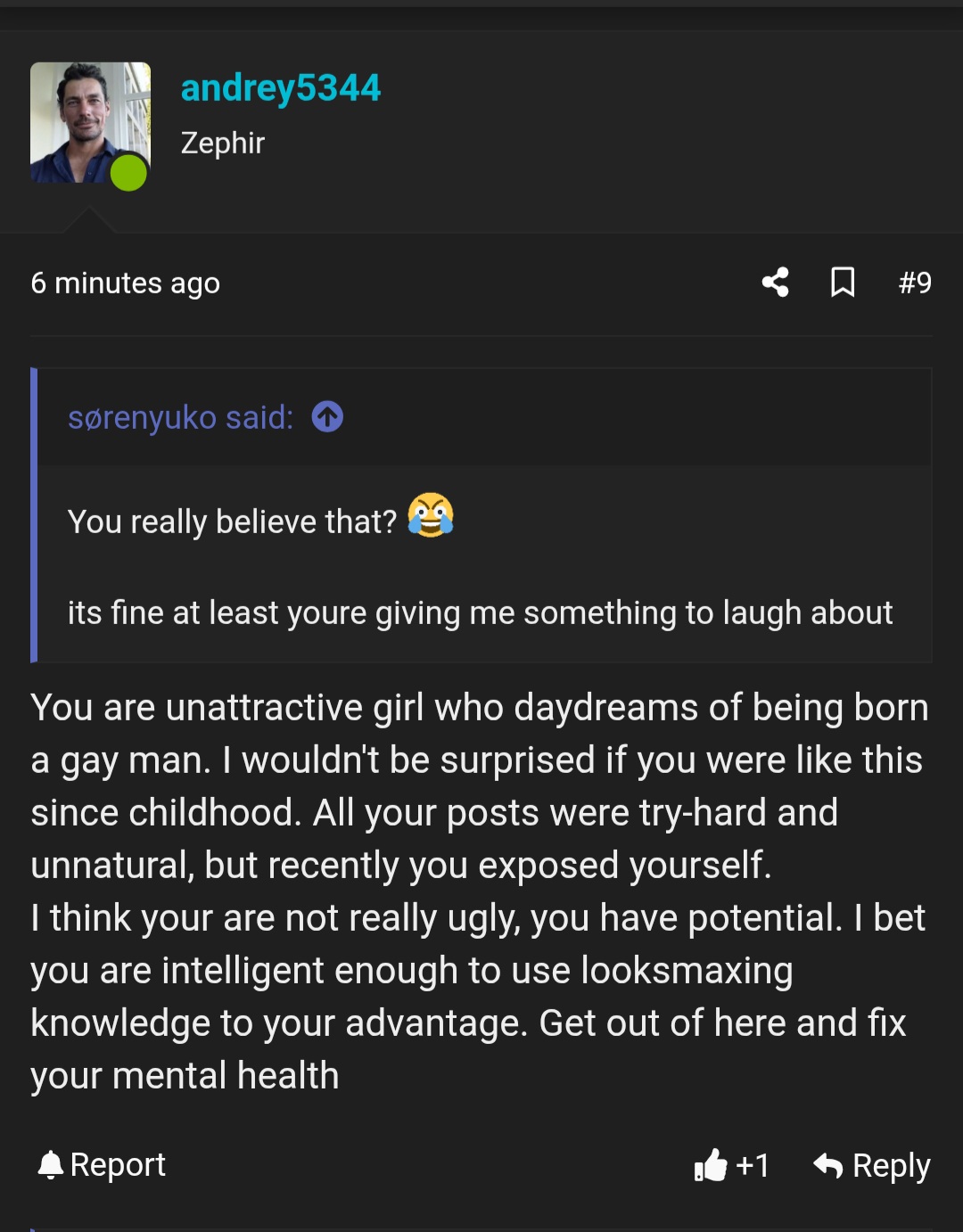Click the +1 reaction count
Screen dimensions: 963x1232
coord(753,1165)
